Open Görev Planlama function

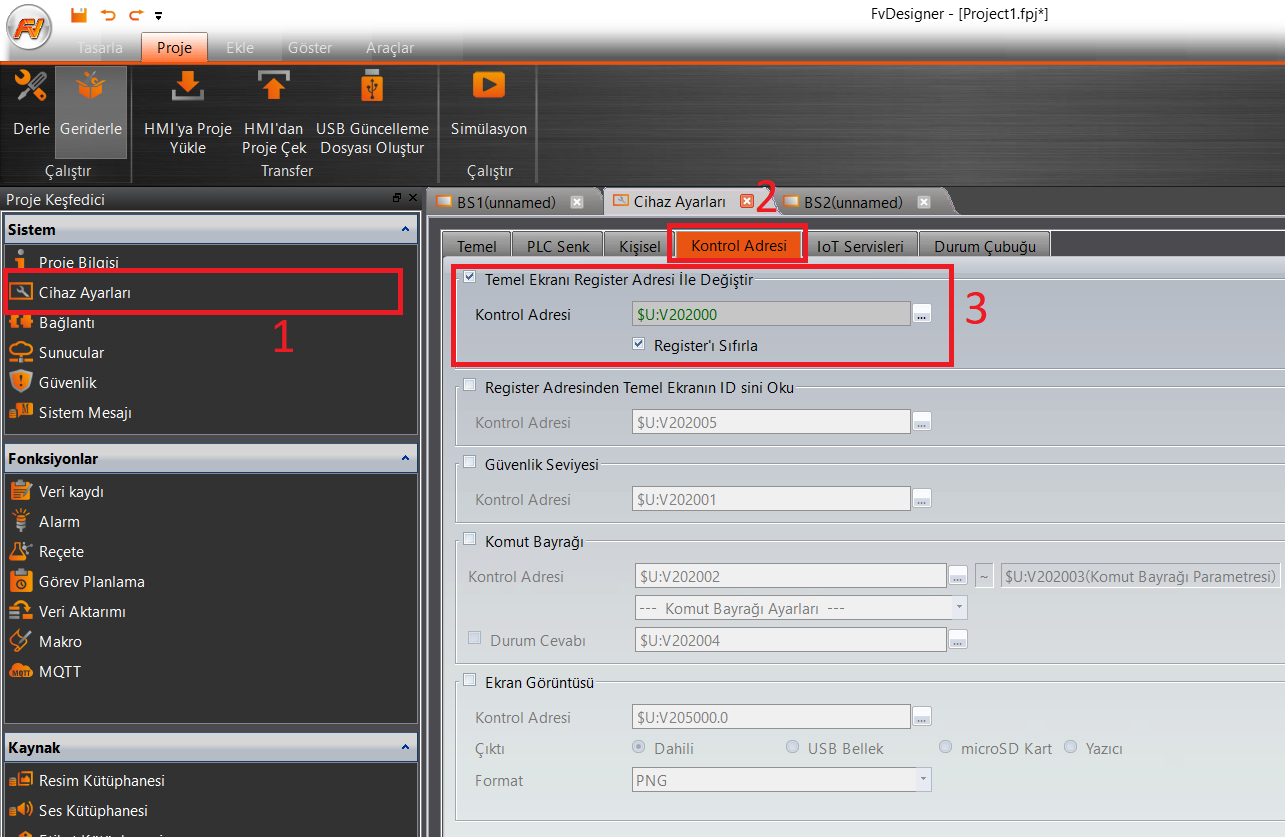91,581
